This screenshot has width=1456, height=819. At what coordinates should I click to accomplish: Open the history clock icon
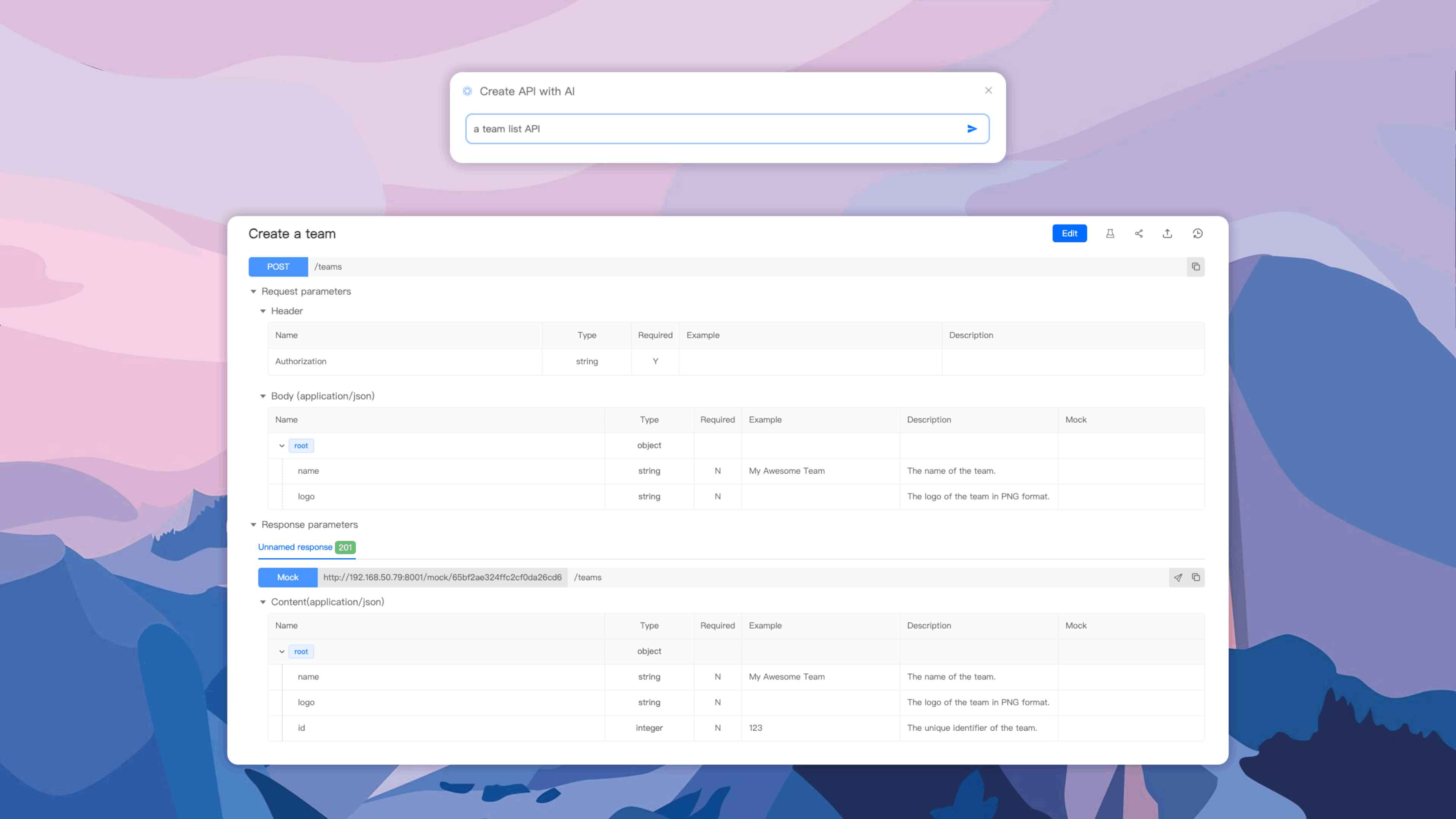click(x=1197, y=234)
